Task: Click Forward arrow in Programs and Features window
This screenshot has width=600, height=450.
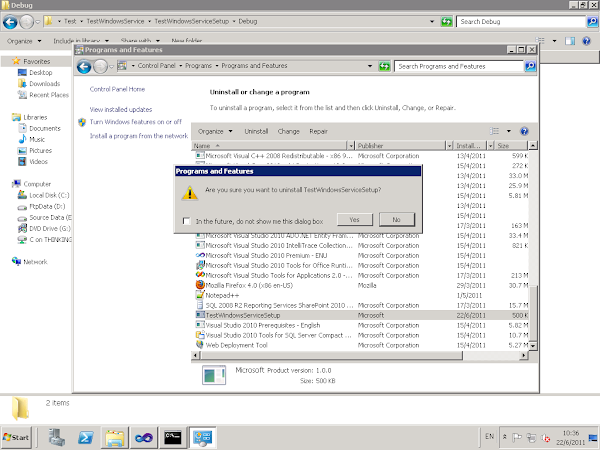Action: point(100,67)
